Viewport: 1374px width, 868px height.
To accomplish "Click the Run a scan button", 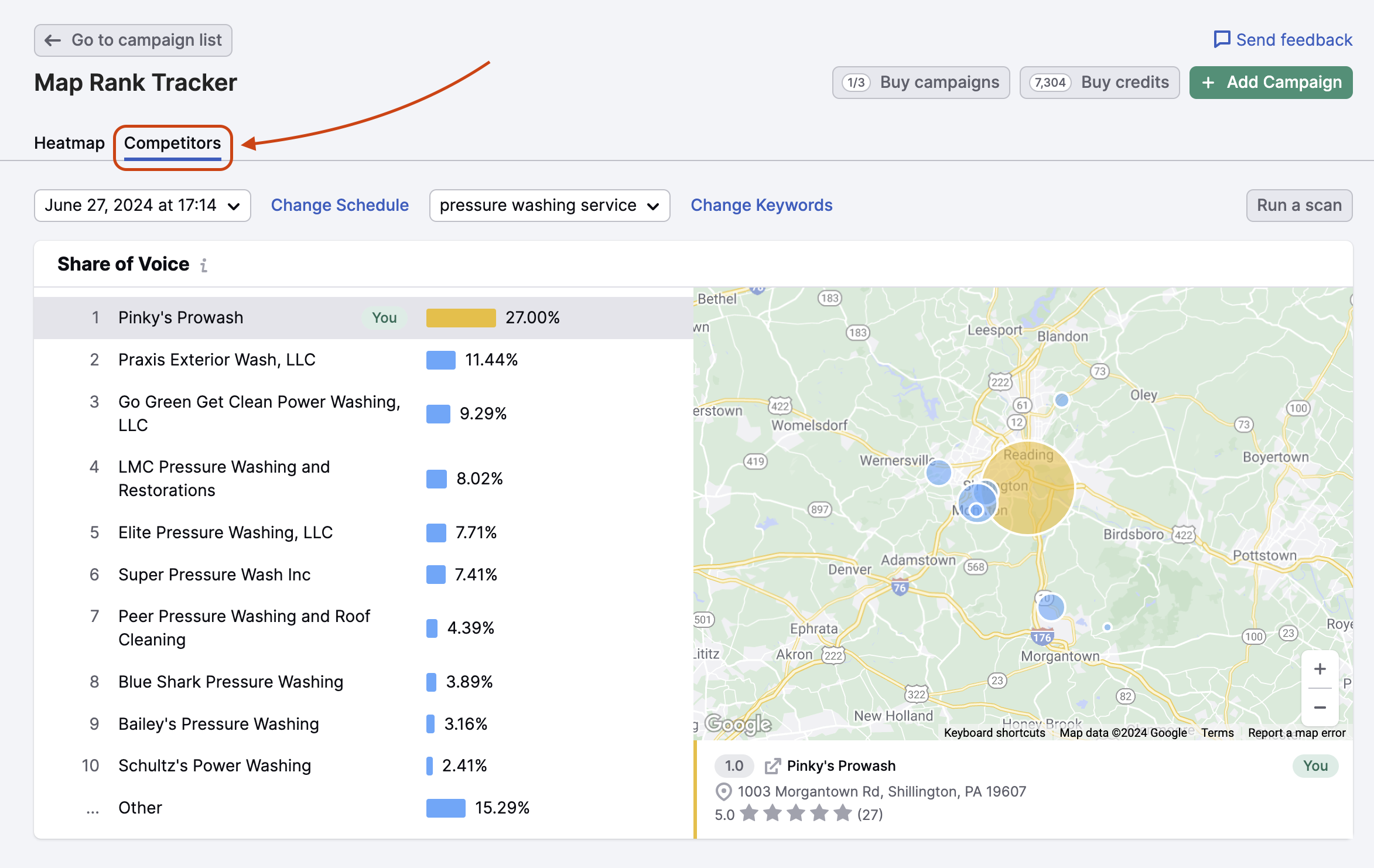I will pyautogui.click(x=1299, y=206).
